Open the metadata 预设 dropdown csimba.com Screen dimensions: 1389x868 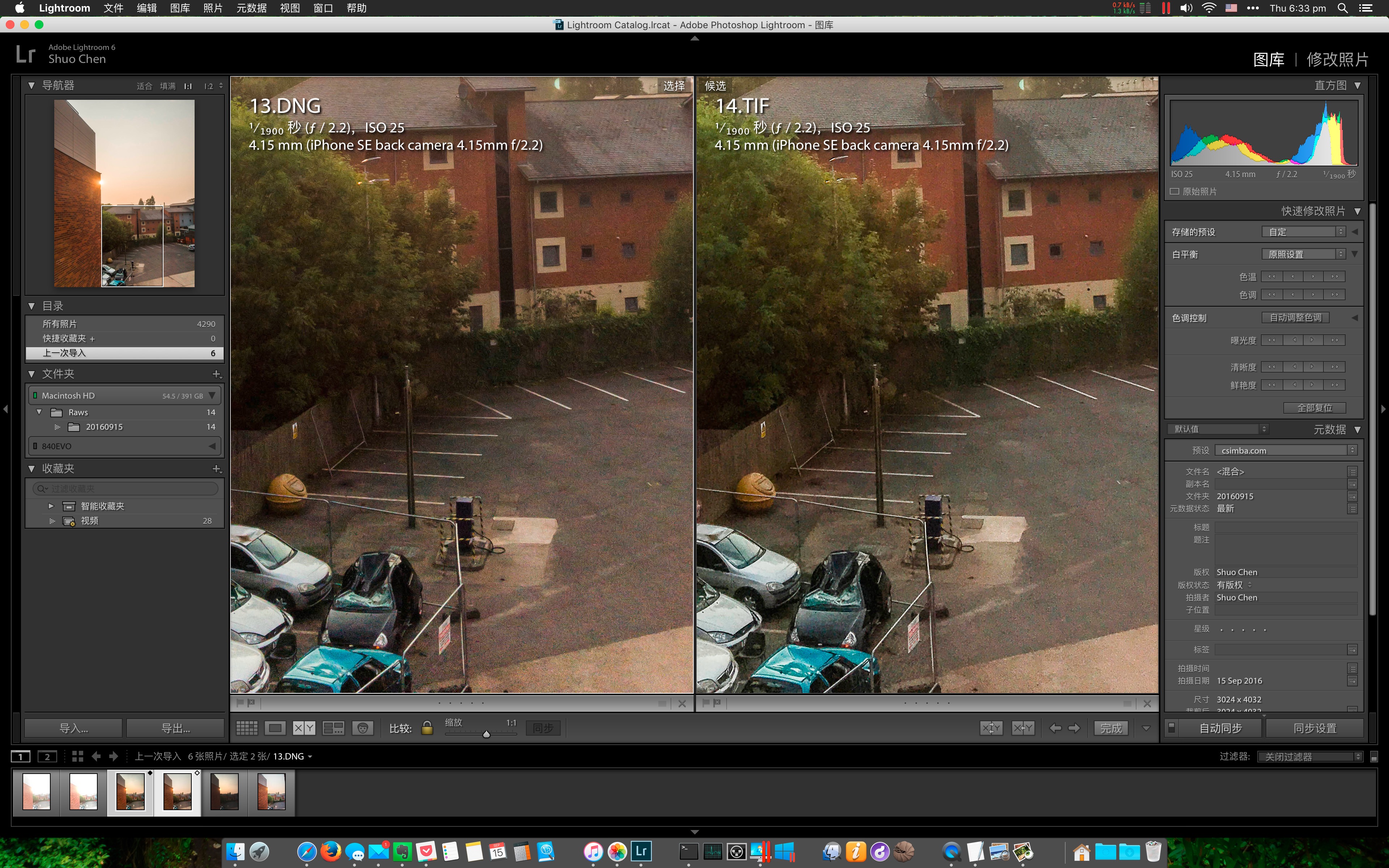coord(1286,450)
